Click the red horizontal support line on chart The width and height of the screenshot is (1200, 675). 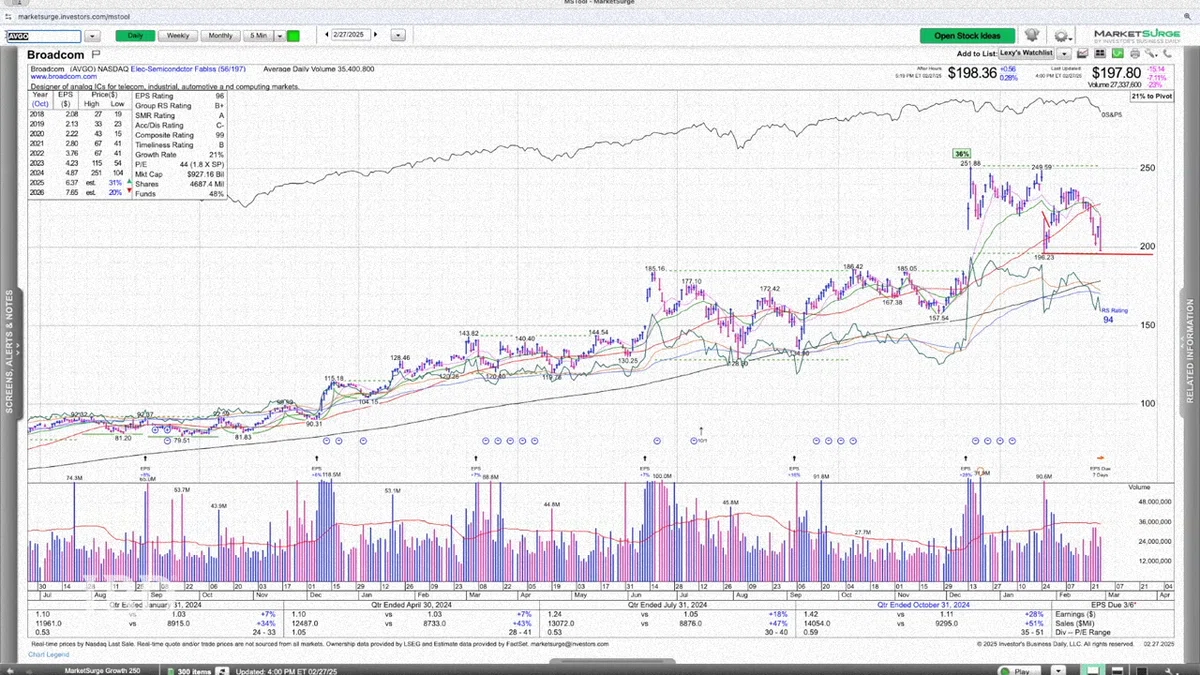click(x=1098, y=254)
